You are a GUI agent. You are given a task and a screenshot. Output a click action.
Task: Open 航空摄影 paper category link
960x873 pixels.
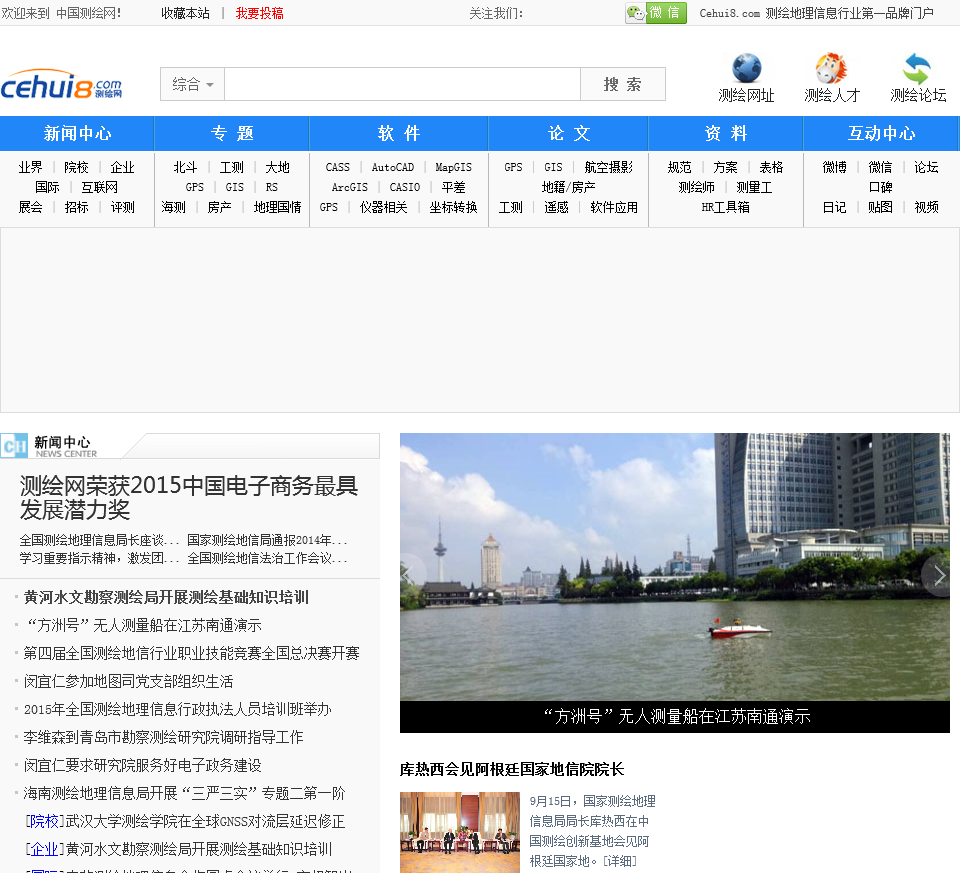[x=609, y=167]
